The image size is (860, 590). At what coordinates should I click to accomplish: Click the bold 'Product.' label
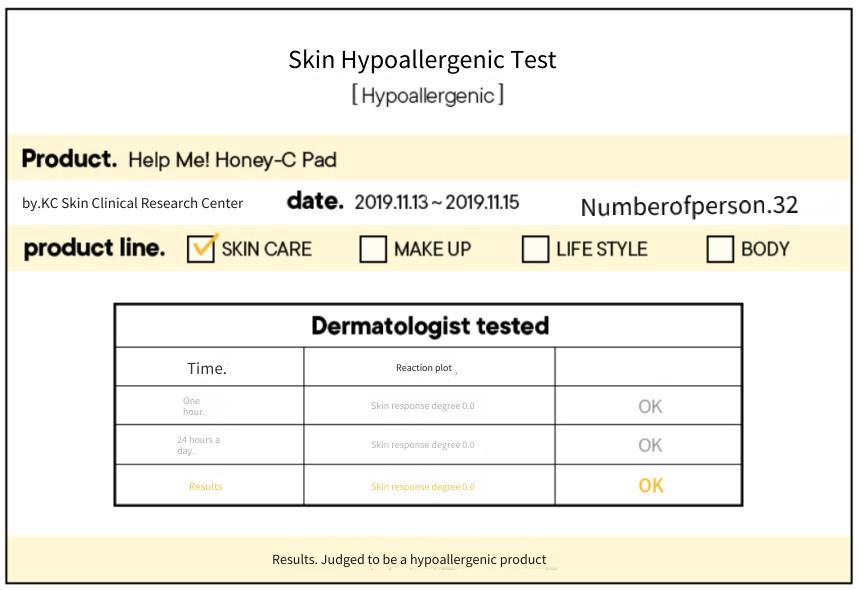pyautogui.click(x=69, y=159)
